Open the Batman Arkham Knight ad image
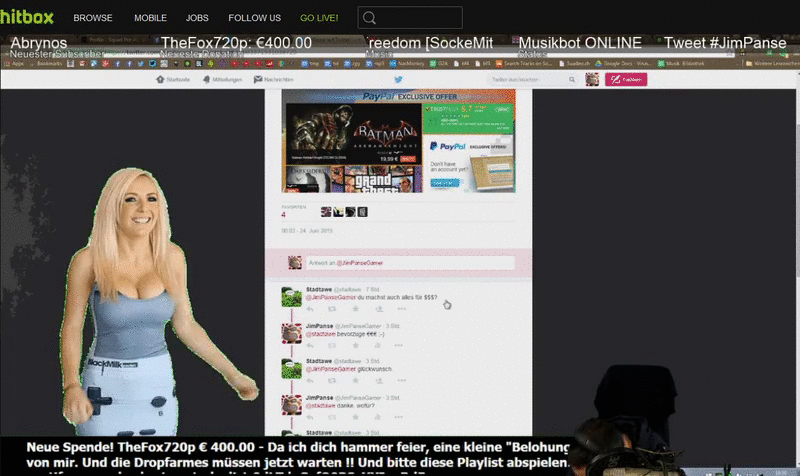The width and height of the screenshot is (800, 476). [x=353, y=133]
